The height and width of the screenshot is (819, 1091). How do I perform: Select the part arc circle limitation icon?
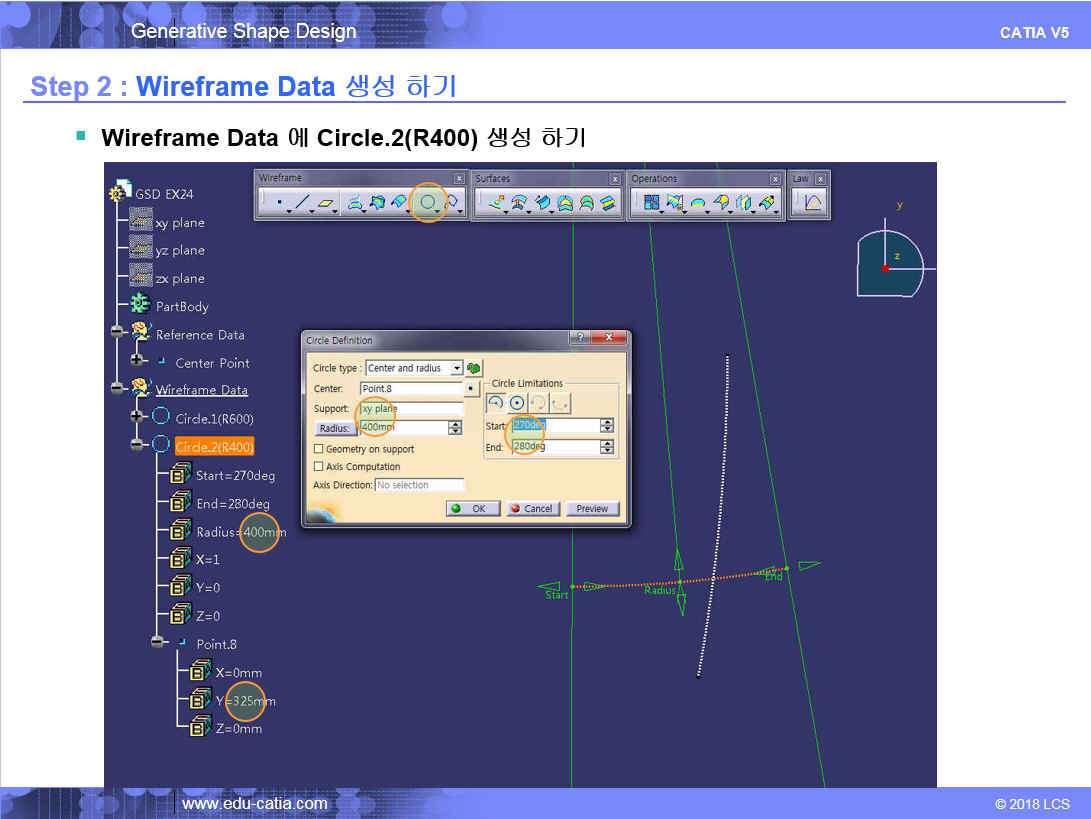pyautogui.click(x=495, y=403)
